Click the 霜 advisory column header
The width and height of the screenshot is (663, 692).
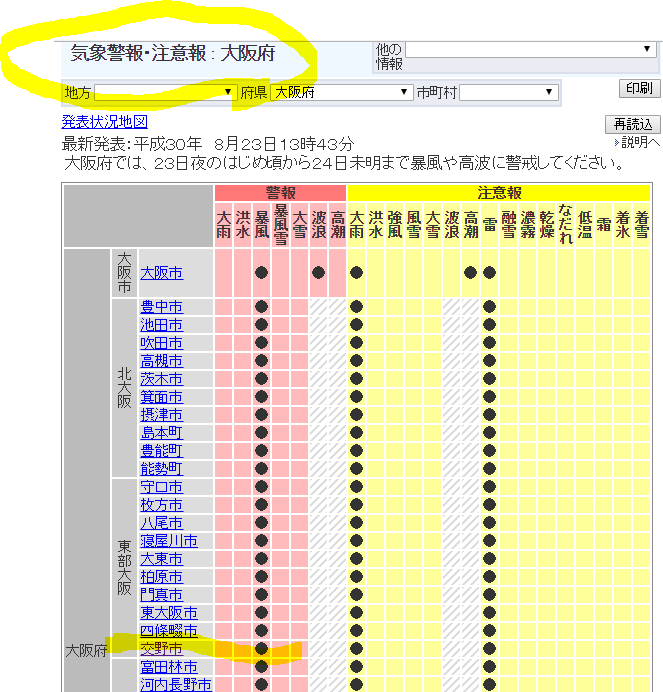point(603,224)
